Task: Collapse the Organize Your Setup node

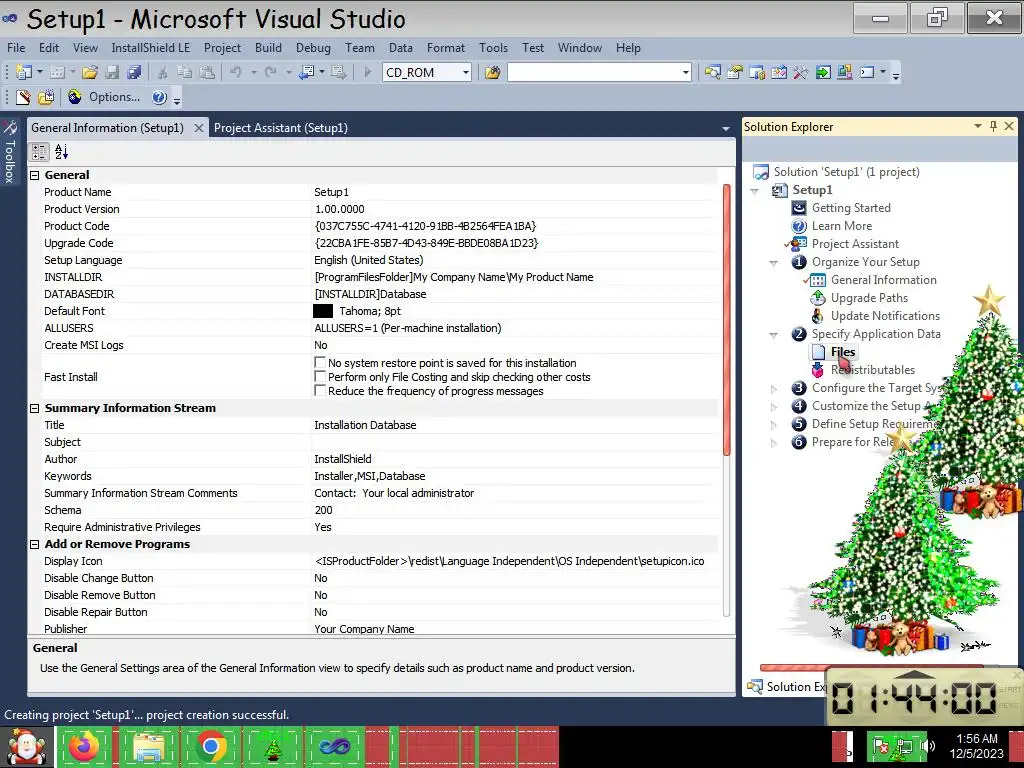Action: (x=774, y=263)
